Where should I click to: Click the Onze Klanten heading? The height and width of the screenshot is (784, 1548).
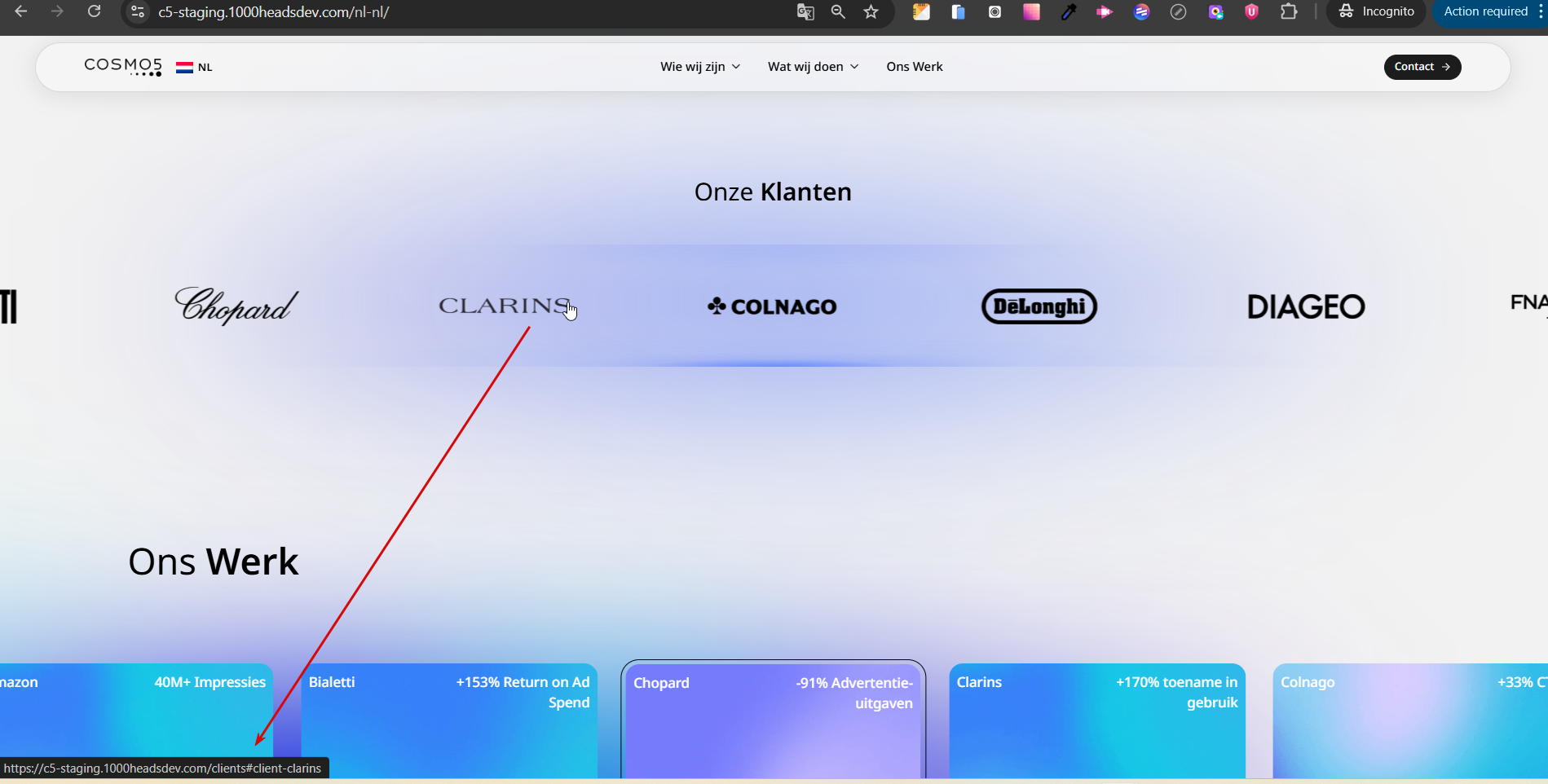773,192
